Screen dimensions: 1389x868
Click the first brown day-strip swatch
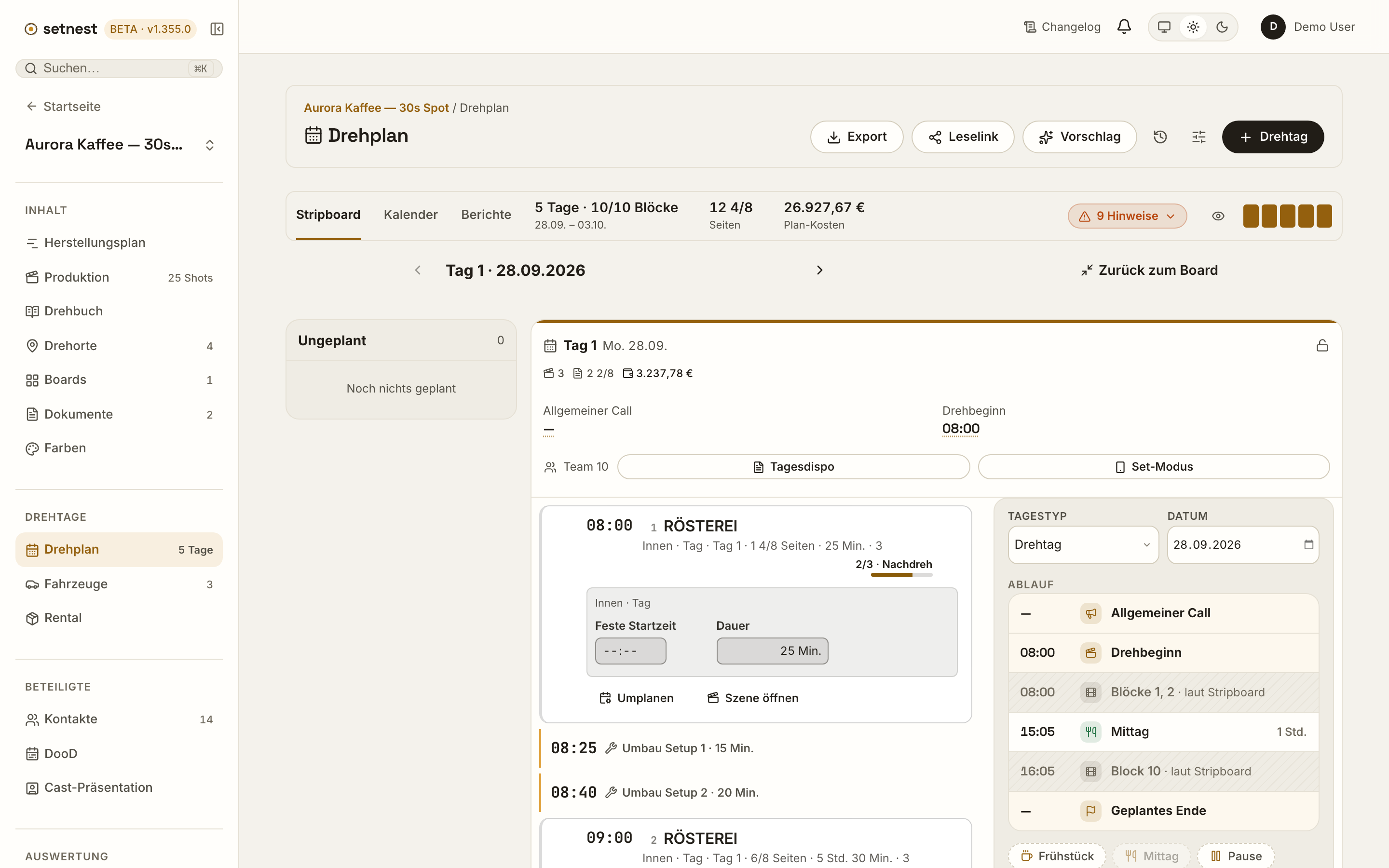pyautogui.click(x=1251, y=216)
